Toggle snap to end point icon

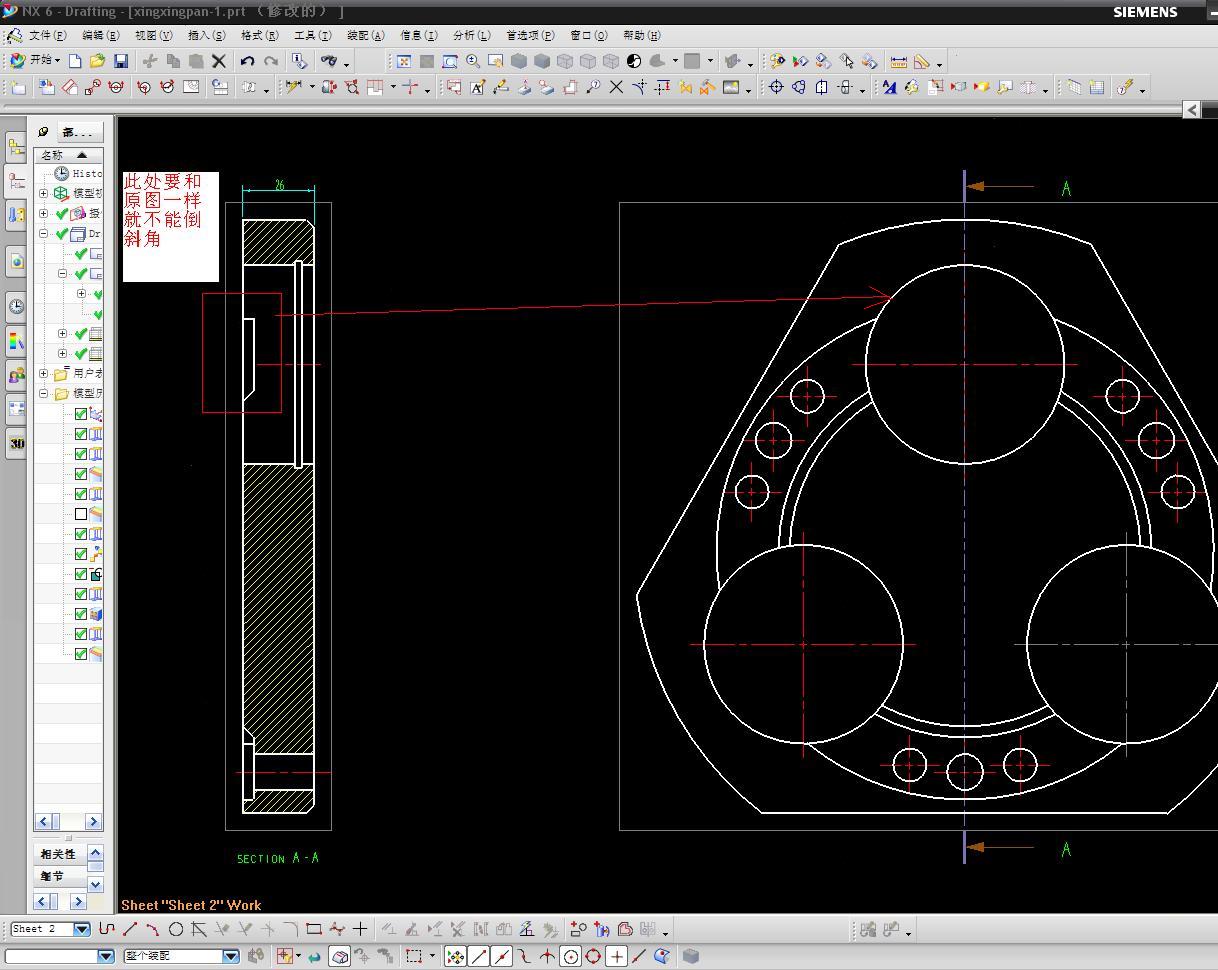479,956
